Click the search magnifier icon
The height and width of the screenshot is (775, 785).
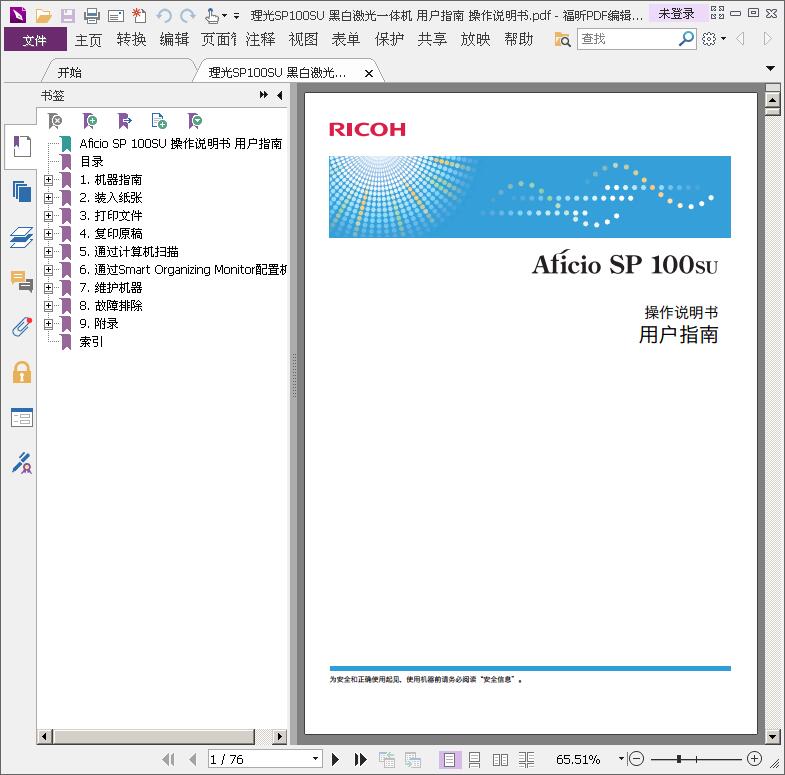click(686, 39)
